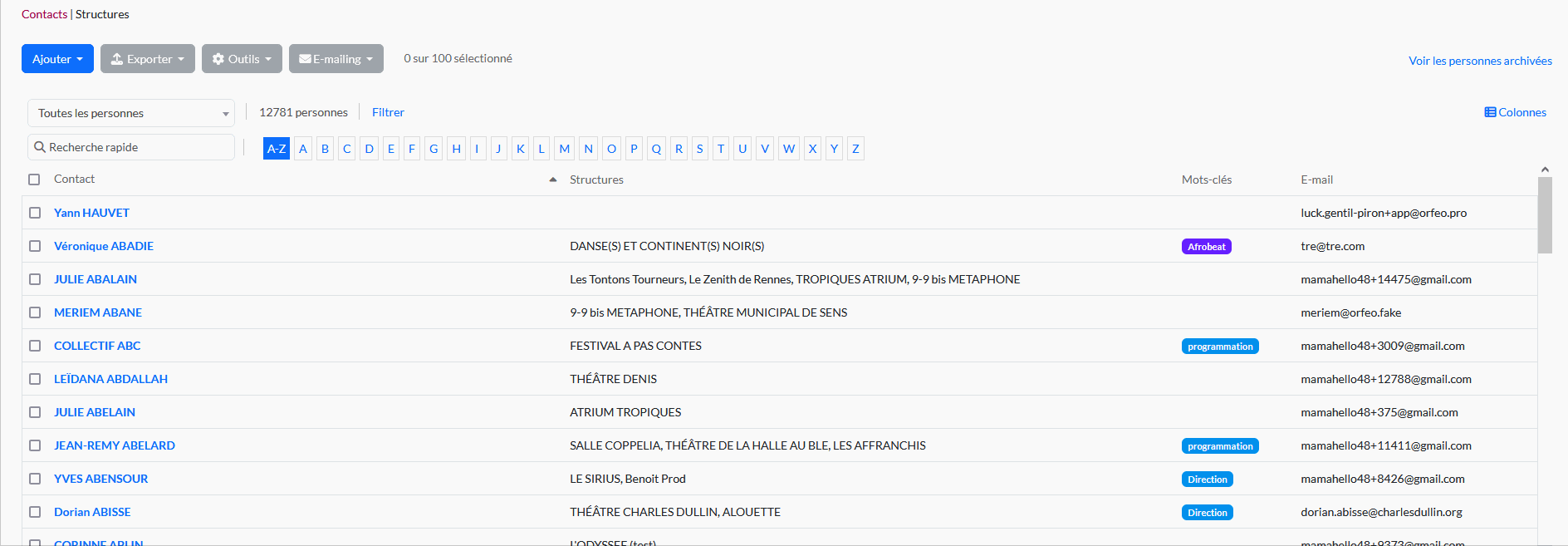This screenshot has height=546, width=1568.
Task: Tick the checkbox for Yann HAUVET
Action: pyautogui.click(x=35, y=213)
